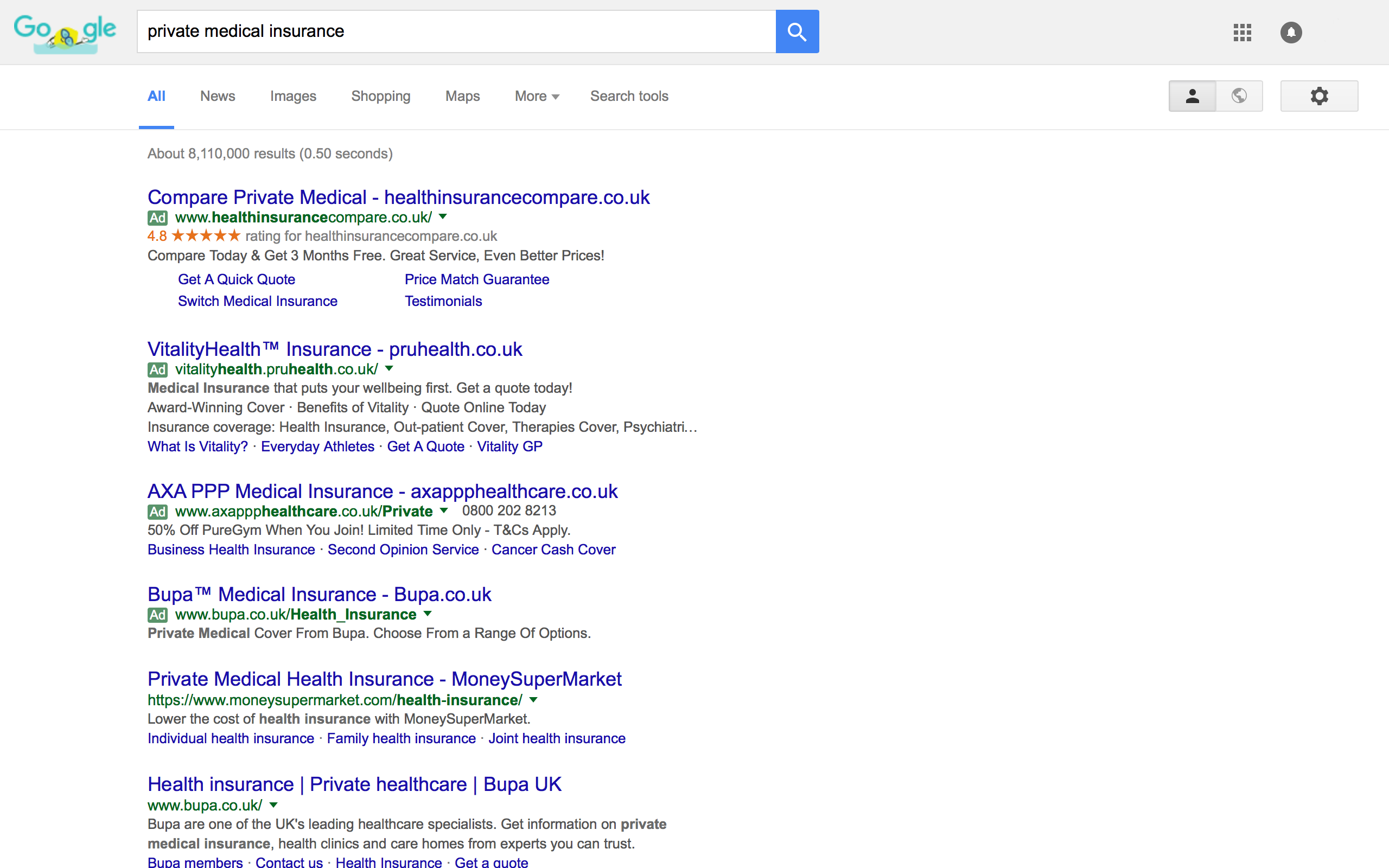Image resolution: width=1389 pixels, height=868 pixels.
Task: Open Get A Quick Quote sitelink
Action: pos(237,279)
